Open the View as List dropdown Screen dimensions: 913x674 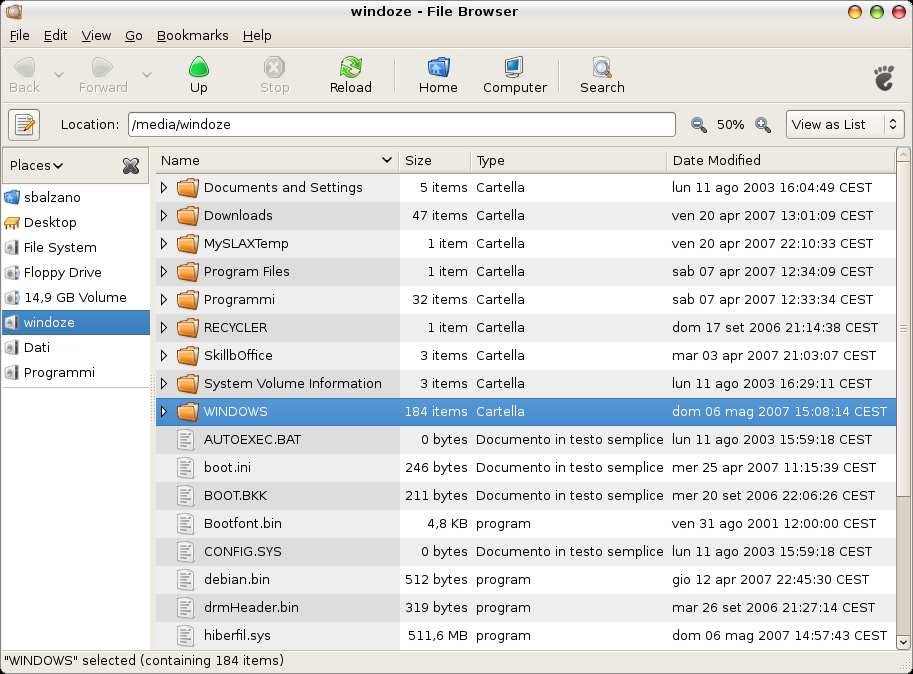[844, 125]
